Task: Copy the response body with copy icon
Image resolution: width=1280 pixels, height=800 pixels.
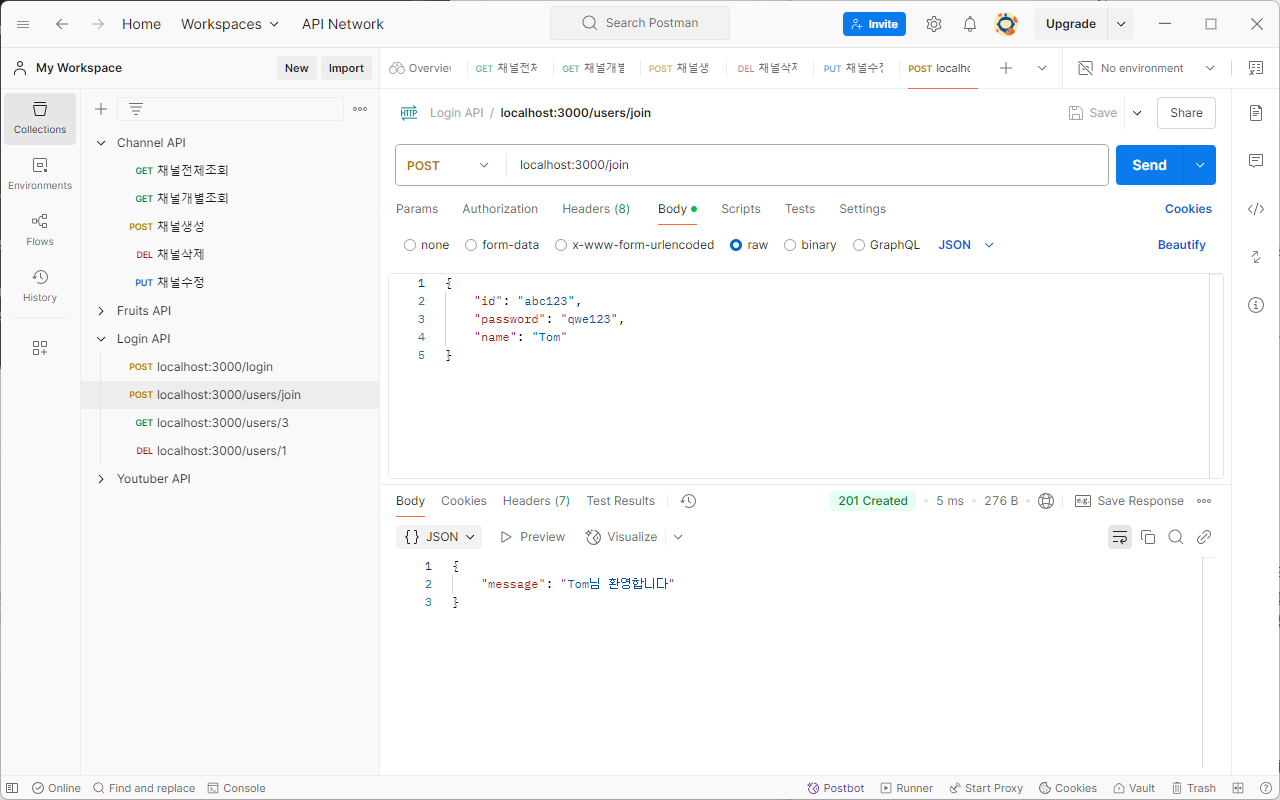Action: click(1148, 537)
